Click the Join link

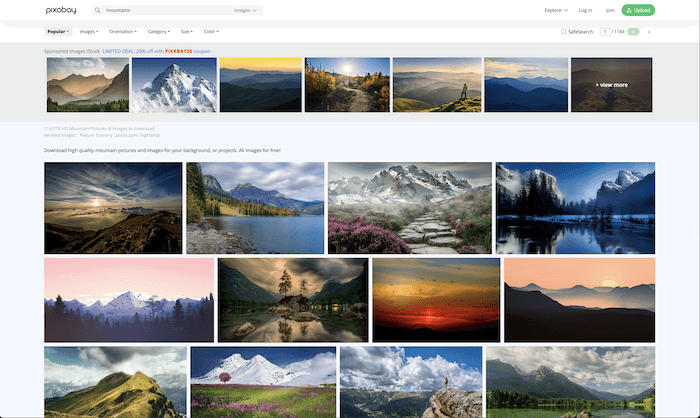(x=610, y=10)
